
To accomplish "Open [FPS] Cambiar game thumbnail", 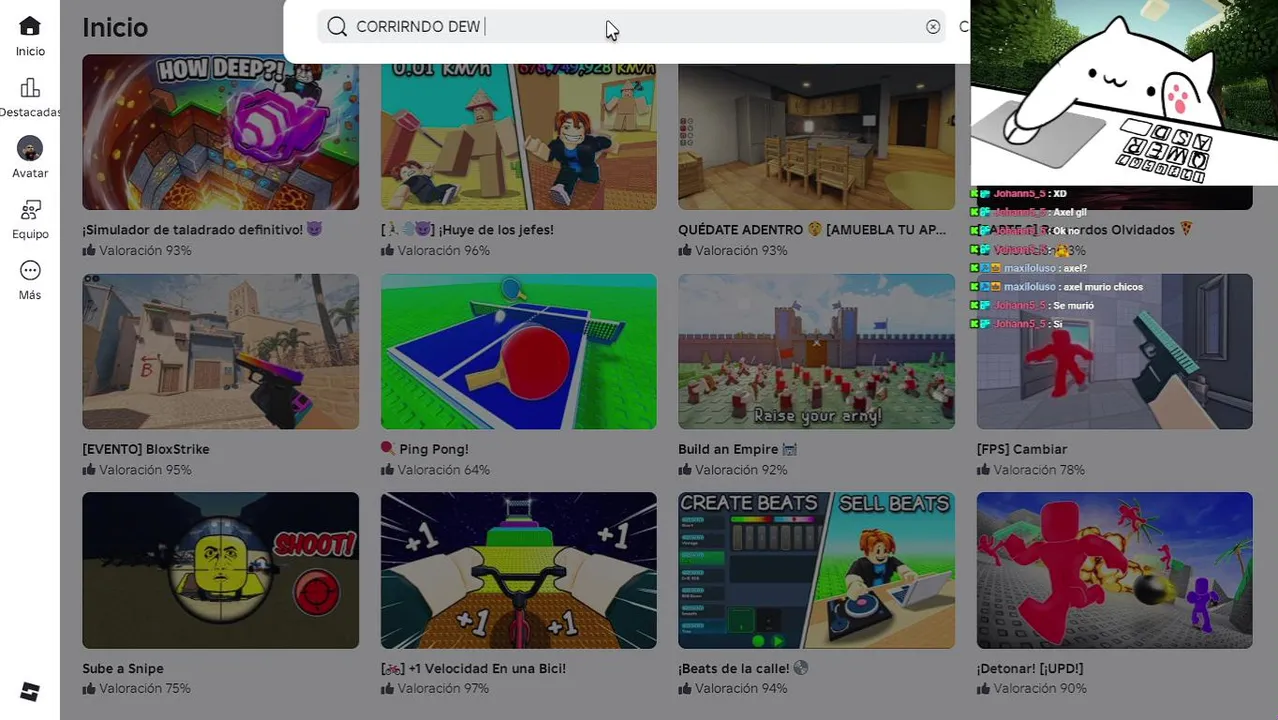I will [1114, 351].
